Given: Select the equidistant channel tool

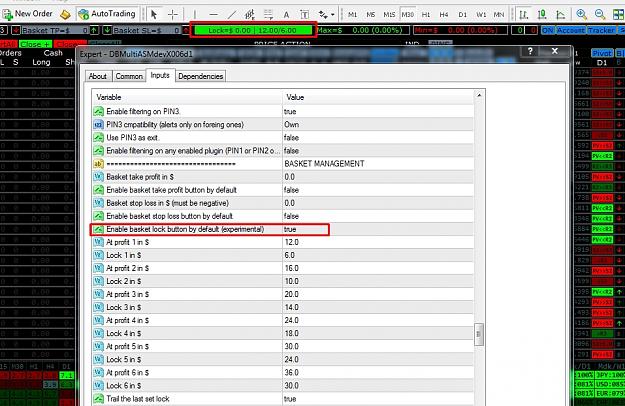Looking at the screenshot, I should click(250, 15).
